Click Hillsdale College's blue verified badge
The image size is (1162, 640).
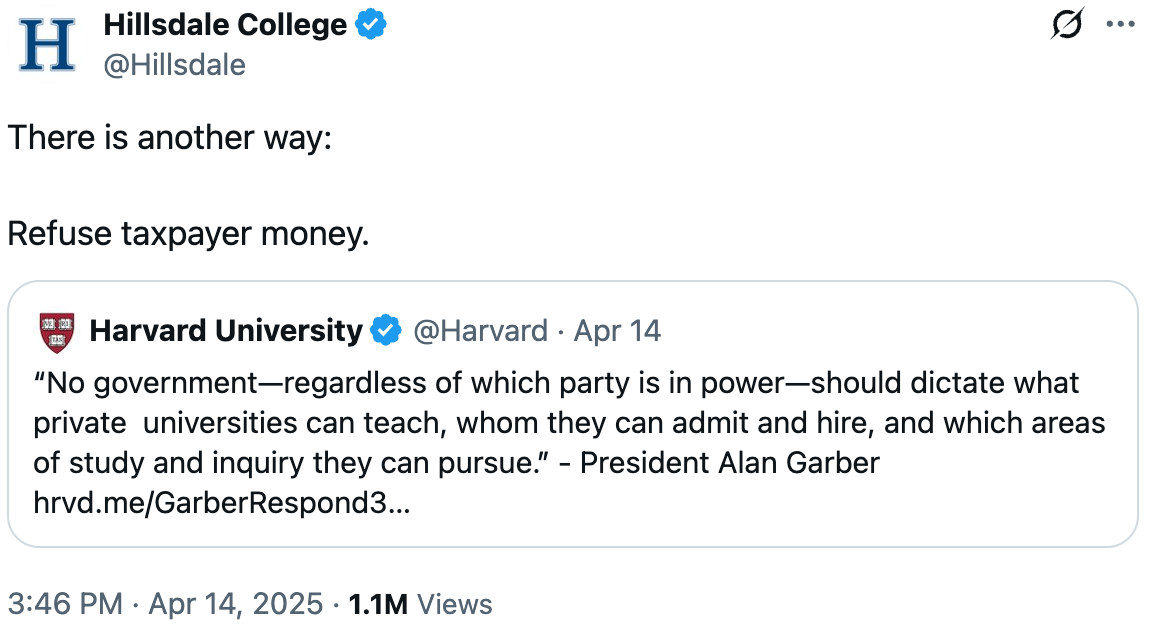pos(371,24)
